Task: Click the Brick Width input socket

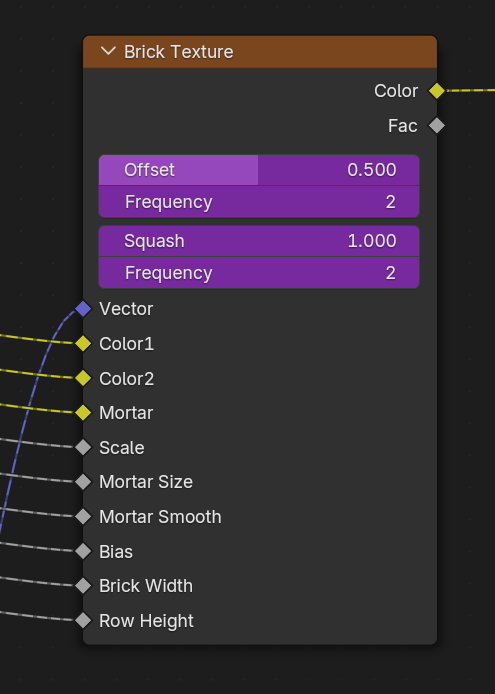Action: [83, 586]
